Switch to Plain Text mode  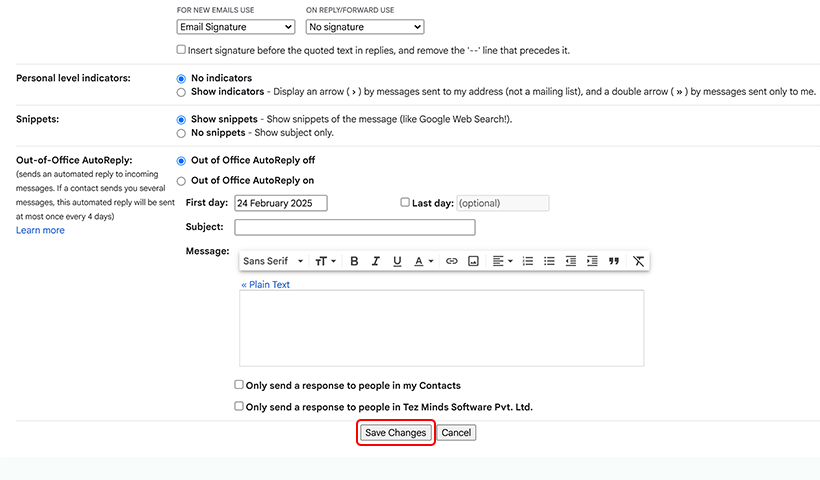(265, 284)
